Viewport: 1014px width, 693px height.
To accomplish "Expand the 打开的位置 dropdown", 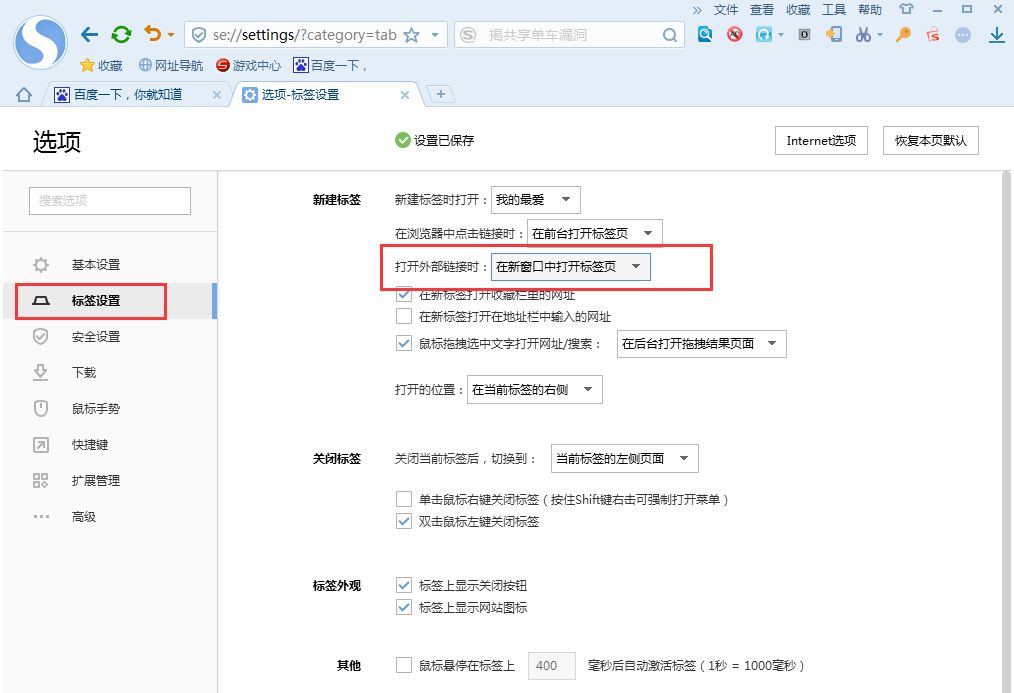I will click(534, 390).
